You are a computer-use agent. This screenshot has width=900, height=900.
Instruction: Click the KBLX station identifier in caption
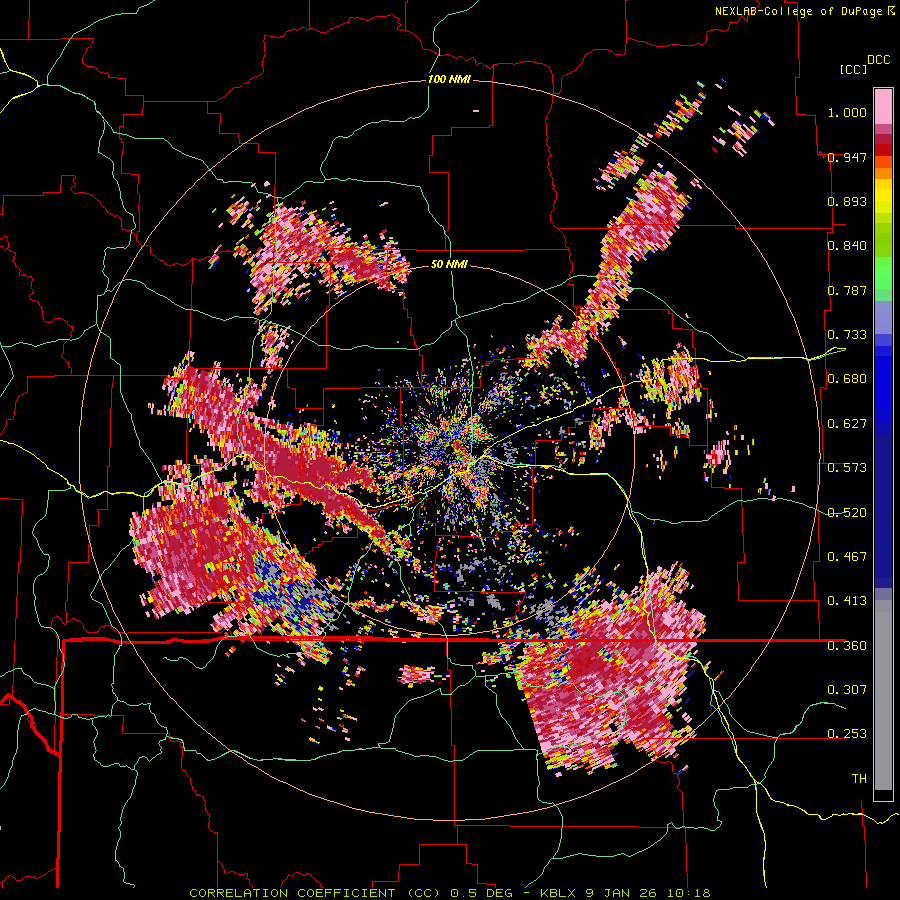pyautogui.click(x=559, y=893)
